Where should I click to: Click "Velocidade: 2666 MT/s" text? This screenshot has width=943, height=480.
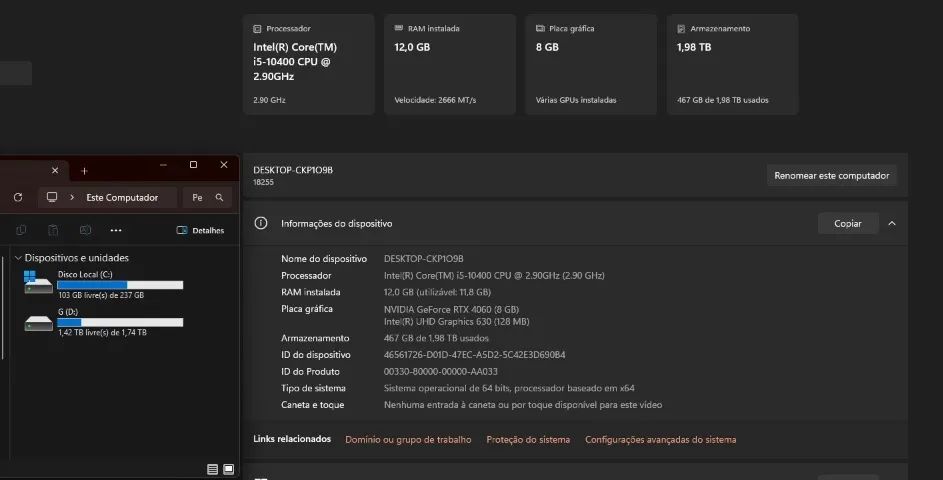point(435,100)
